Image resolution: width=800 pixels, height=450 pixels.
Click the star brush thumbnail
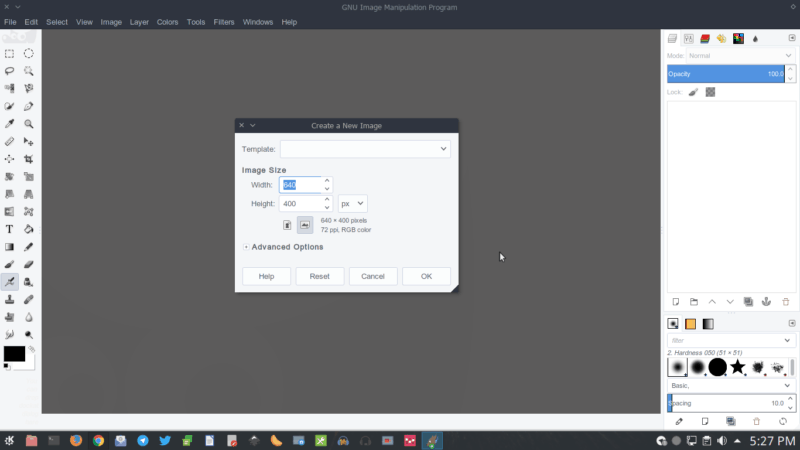[738, 367]
